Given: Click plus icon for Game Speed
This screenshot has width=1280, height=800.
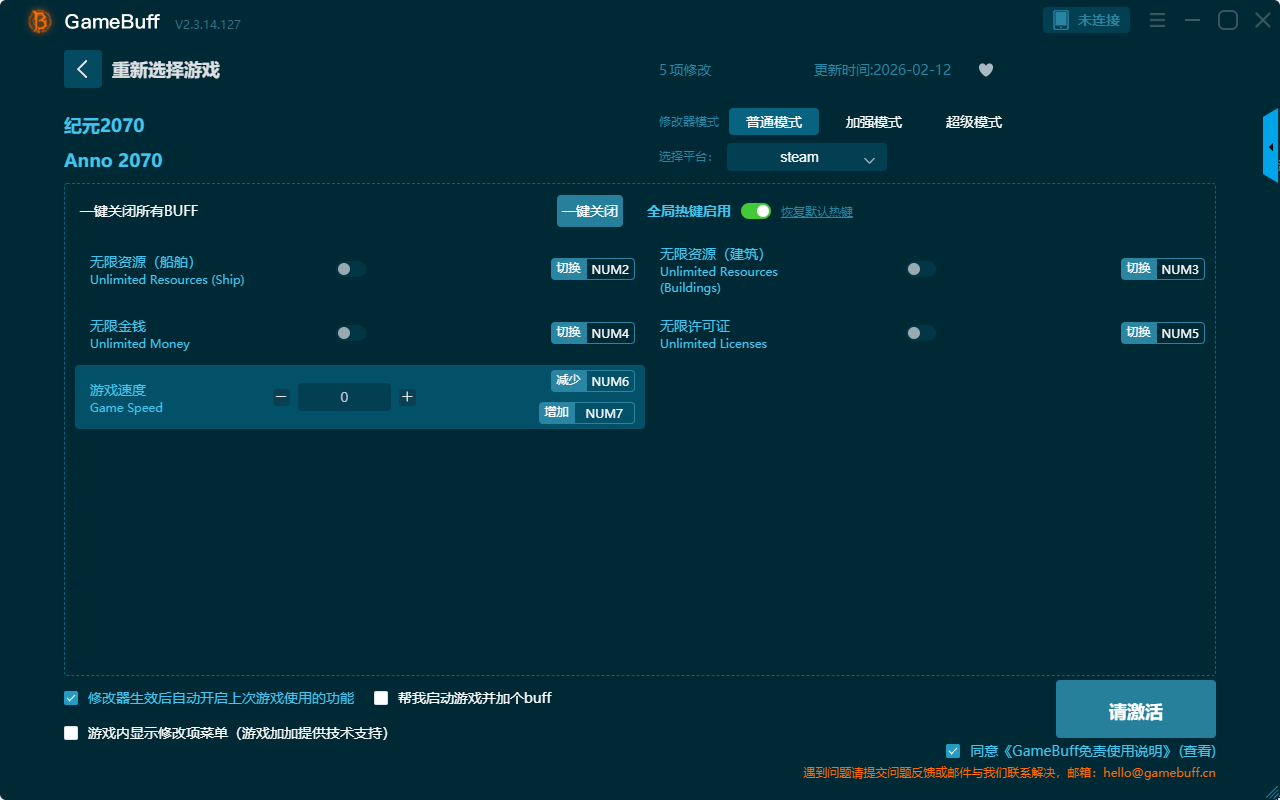Looking at the screenshot, I should [407, 397].
